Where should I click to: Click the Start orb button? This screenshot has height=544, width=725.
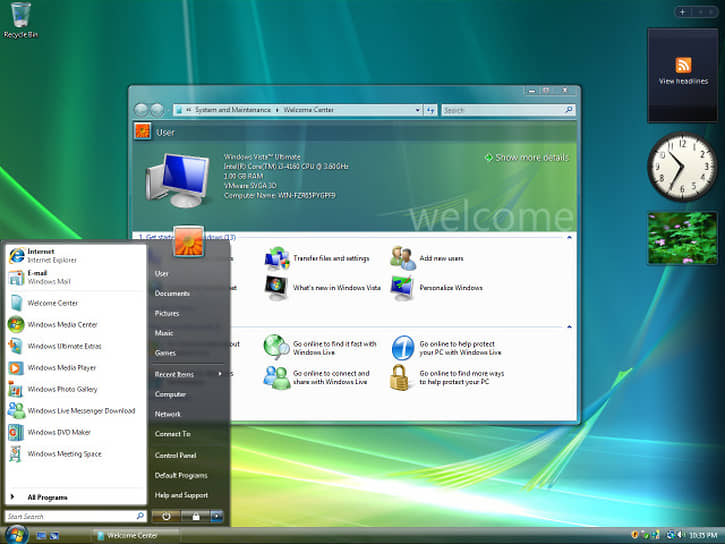[15, 533]
